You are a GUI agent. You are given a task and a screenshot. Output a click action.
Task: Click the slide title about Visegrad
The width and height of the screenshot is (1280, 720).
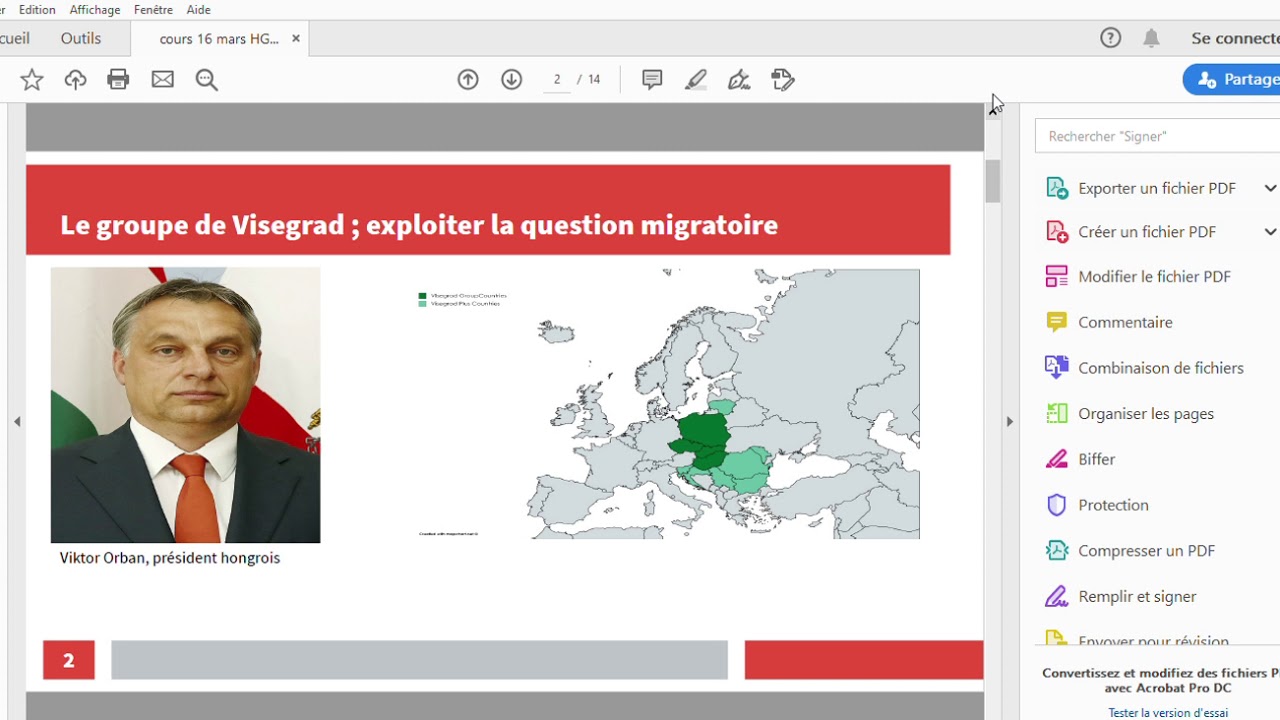pos(419,225)
